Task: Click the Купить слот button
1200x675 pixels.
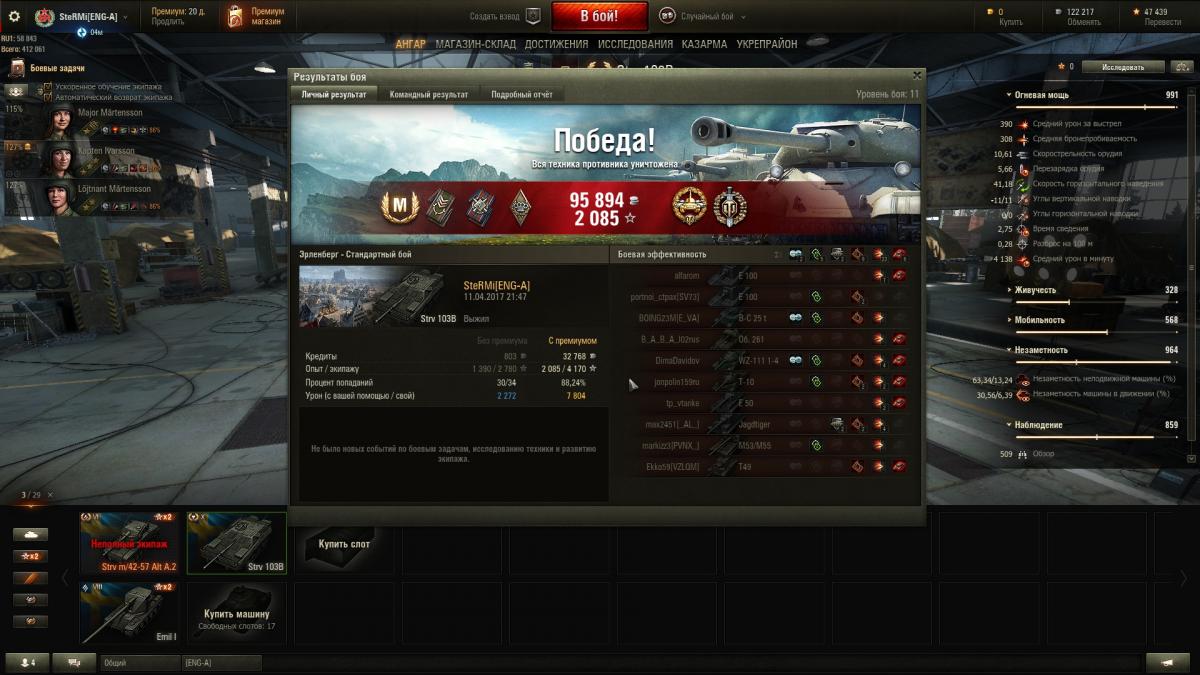Action: coord(344,544)
